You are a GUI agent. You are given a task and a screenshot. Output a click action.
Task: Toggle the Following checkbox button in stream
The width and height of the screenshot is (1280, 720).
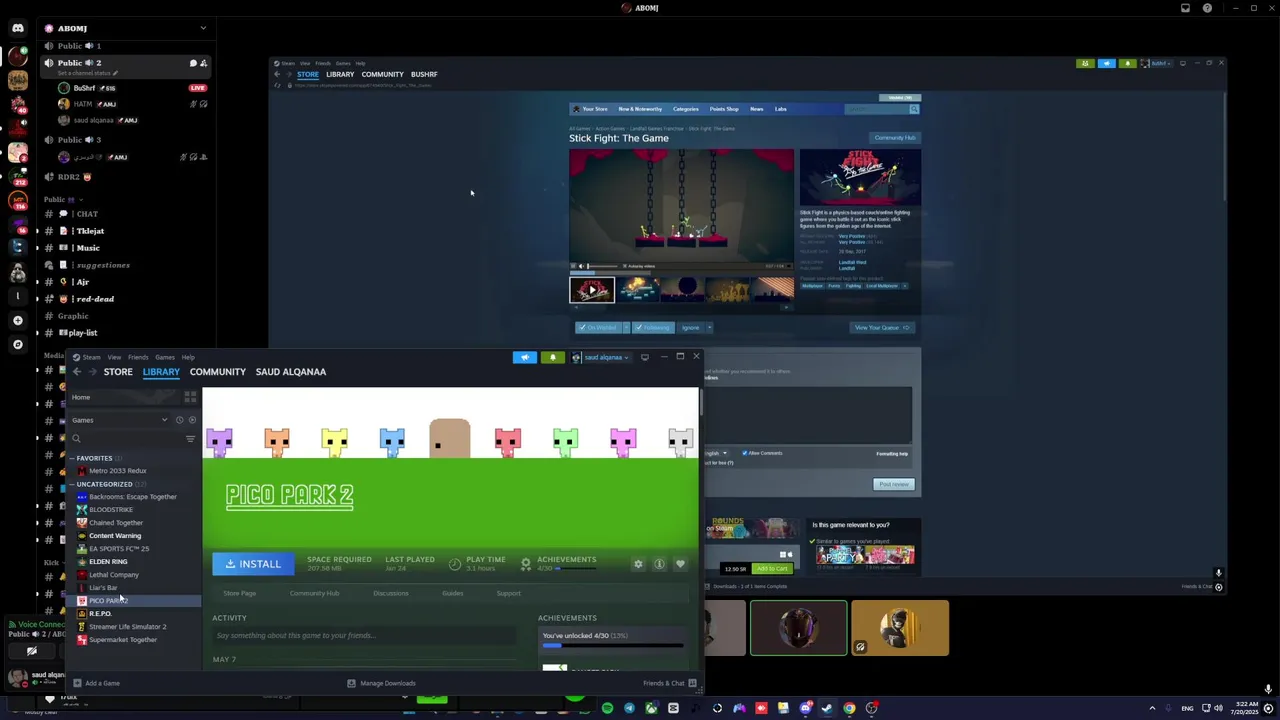653,327
